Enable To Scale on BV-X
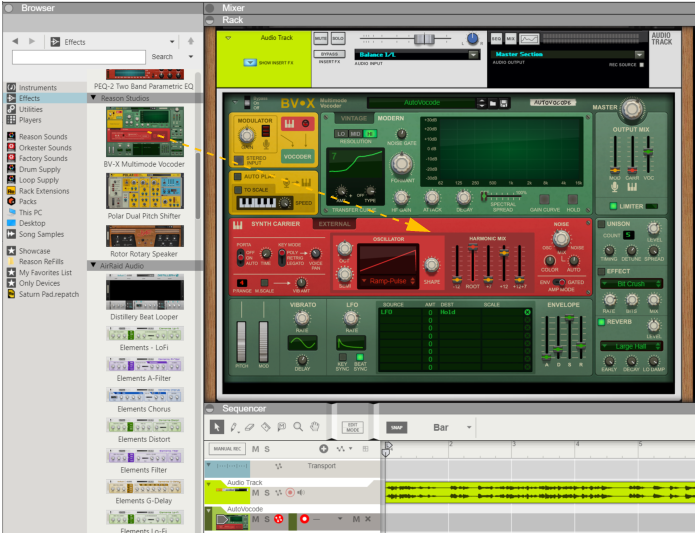This screenshot has height=533, width=697. (x=238, y=190)
